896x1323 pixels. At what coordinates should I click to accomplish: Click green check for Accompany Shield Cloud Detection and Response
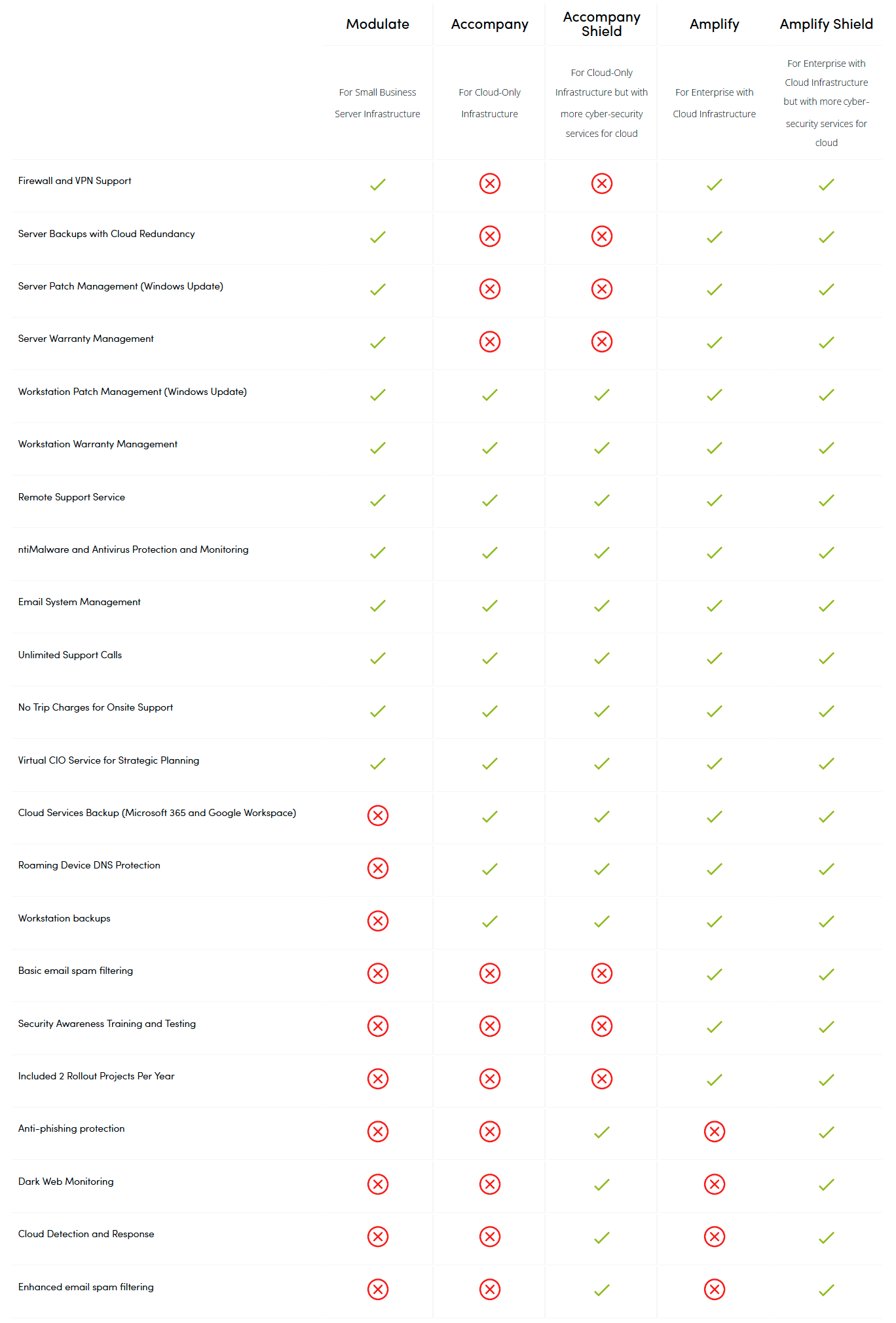pyautogui.click(x=601, y=1237)
